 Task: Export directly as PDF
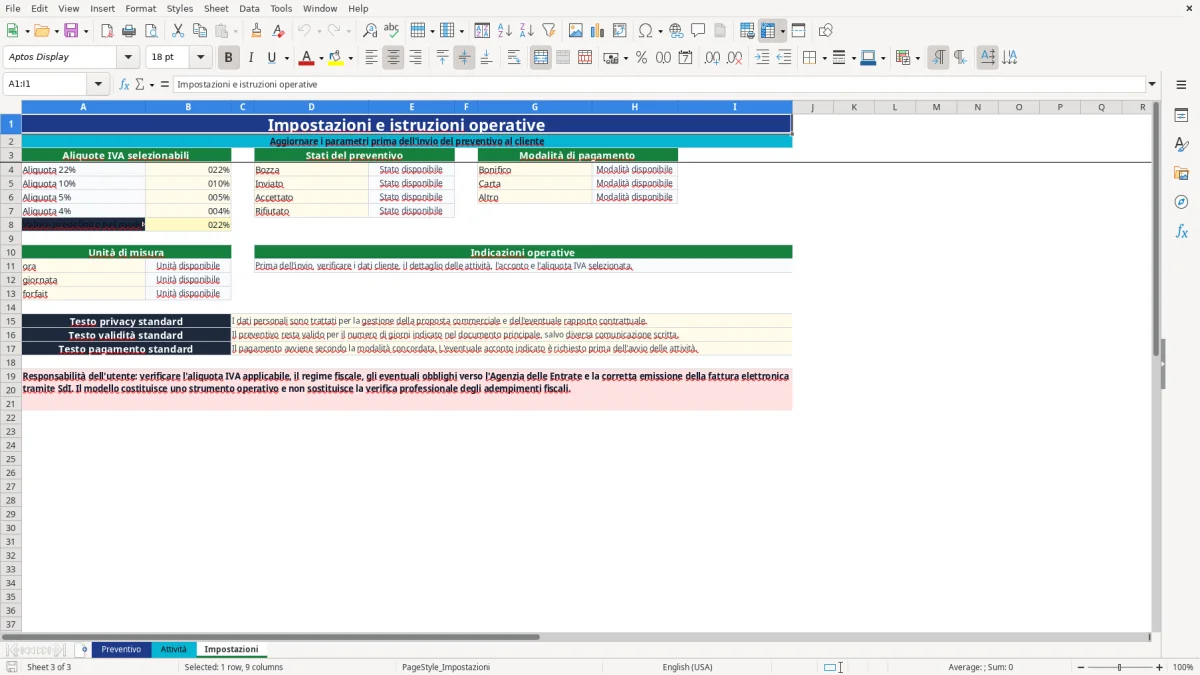click(x=107, y=31)
